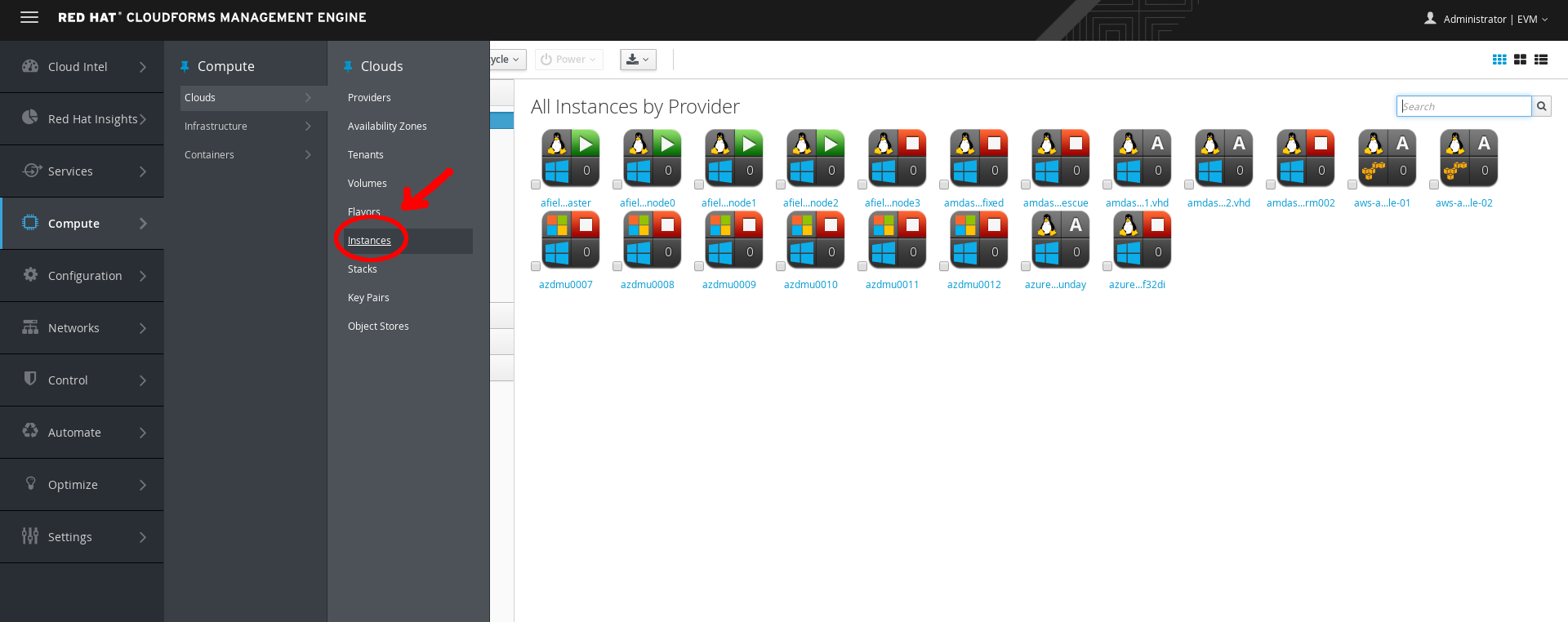The height and width of the screenshot is (622, 1568).
Task: Click the search magnifier button
Action: click(x=1541, y=106)
